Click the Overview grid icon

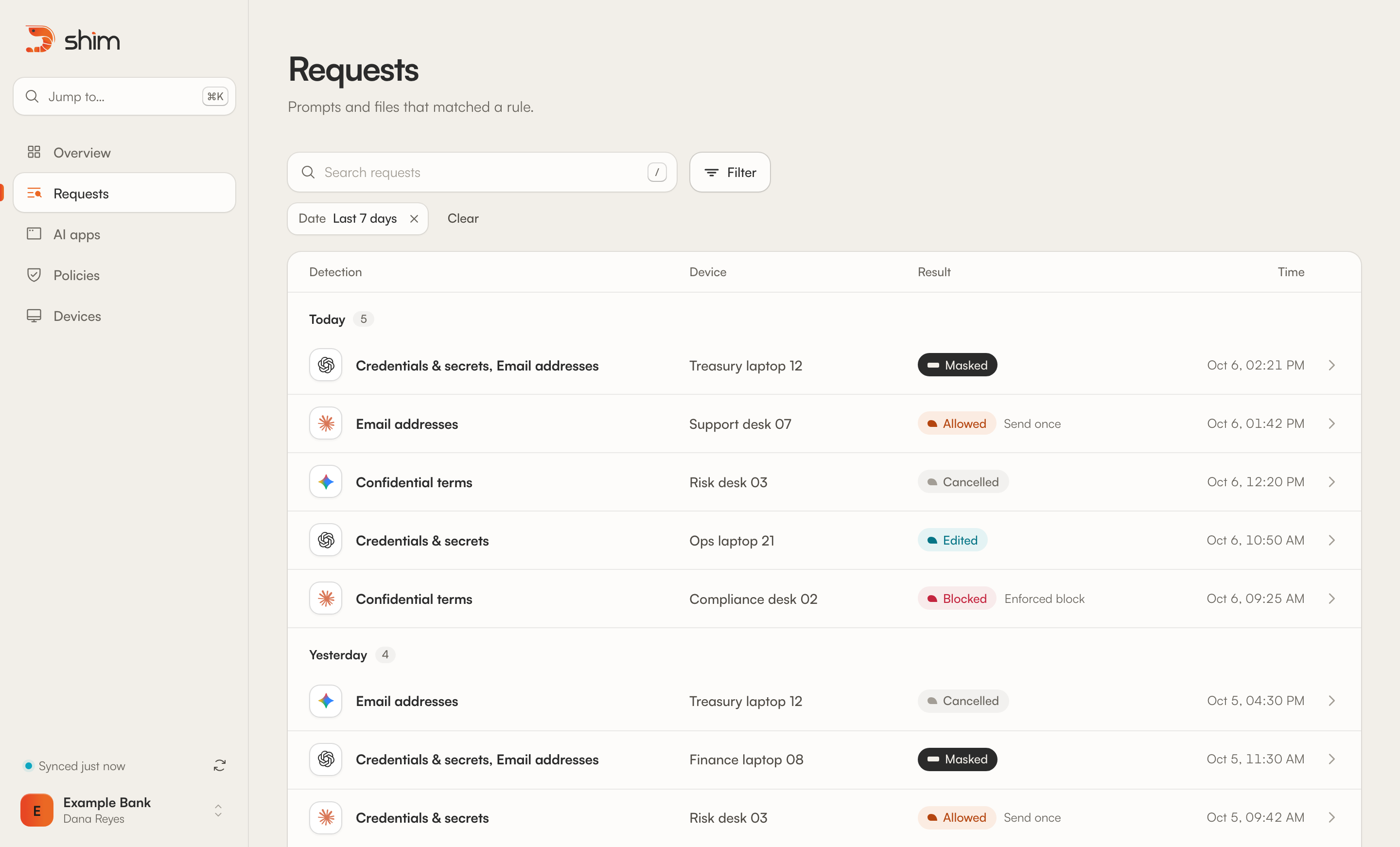(34, 152)
